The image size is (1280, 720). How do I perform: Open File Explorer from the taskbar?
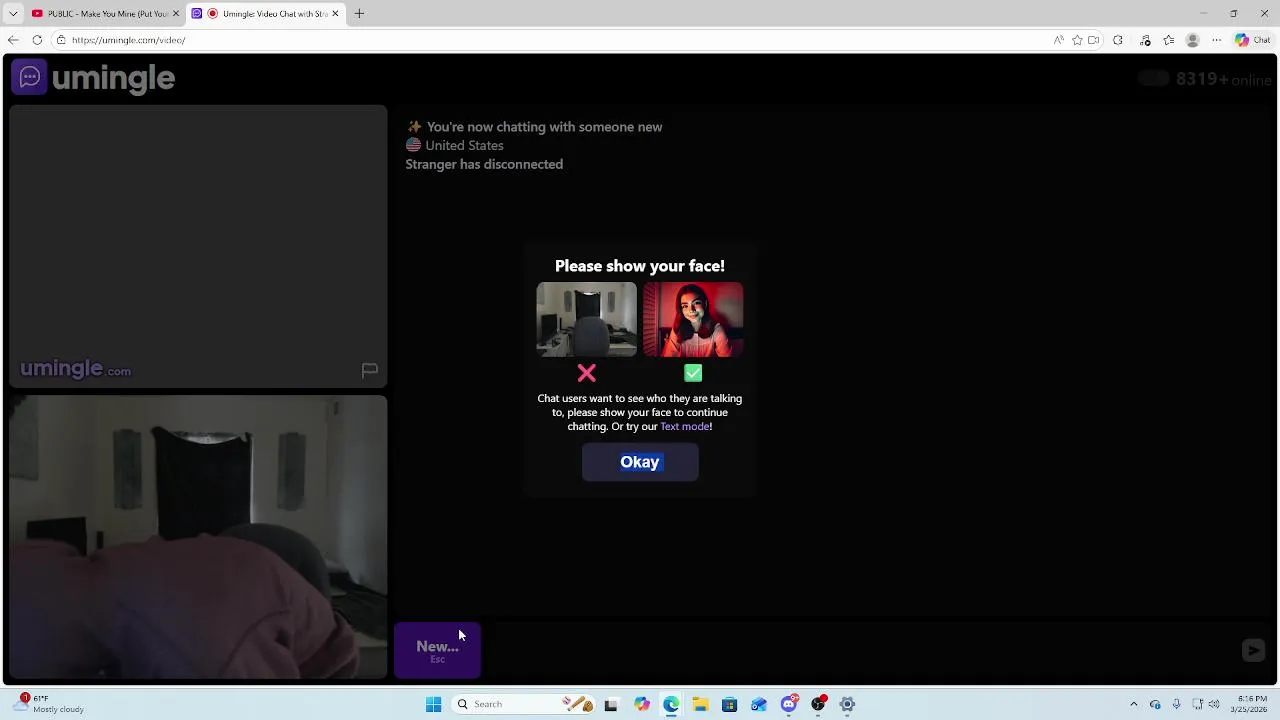coord(700,704)
